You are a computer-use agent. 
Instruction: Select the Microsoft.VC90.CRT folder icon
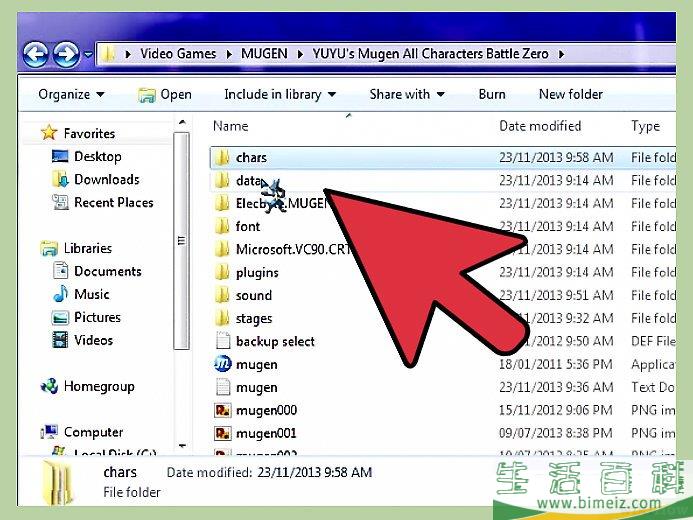222,249
